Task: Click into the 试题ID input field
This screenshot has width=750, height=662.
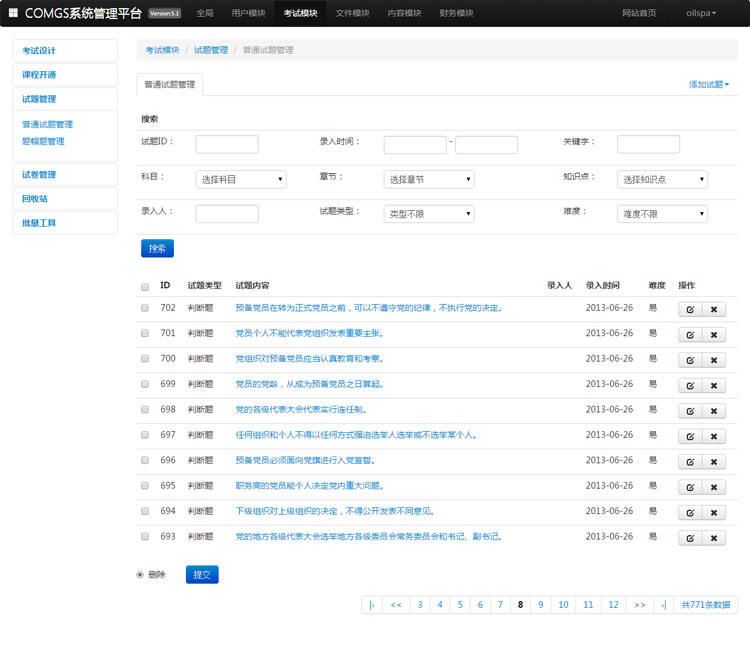Action: (x=227, y=144)
